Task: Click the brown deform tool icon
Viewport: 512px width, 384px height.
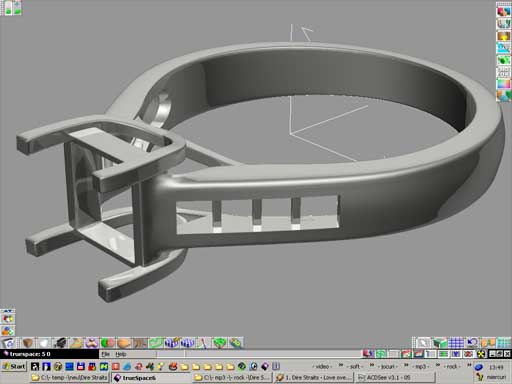Action: point(140,343)
